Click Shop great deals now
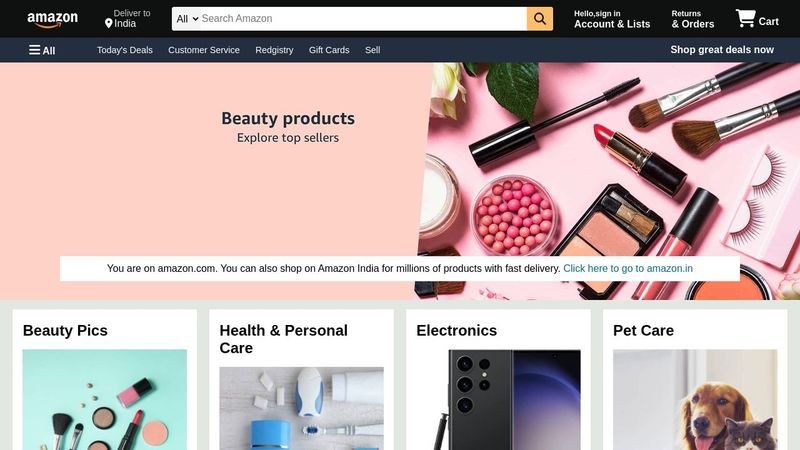800x450 pixels. [722, 50]
